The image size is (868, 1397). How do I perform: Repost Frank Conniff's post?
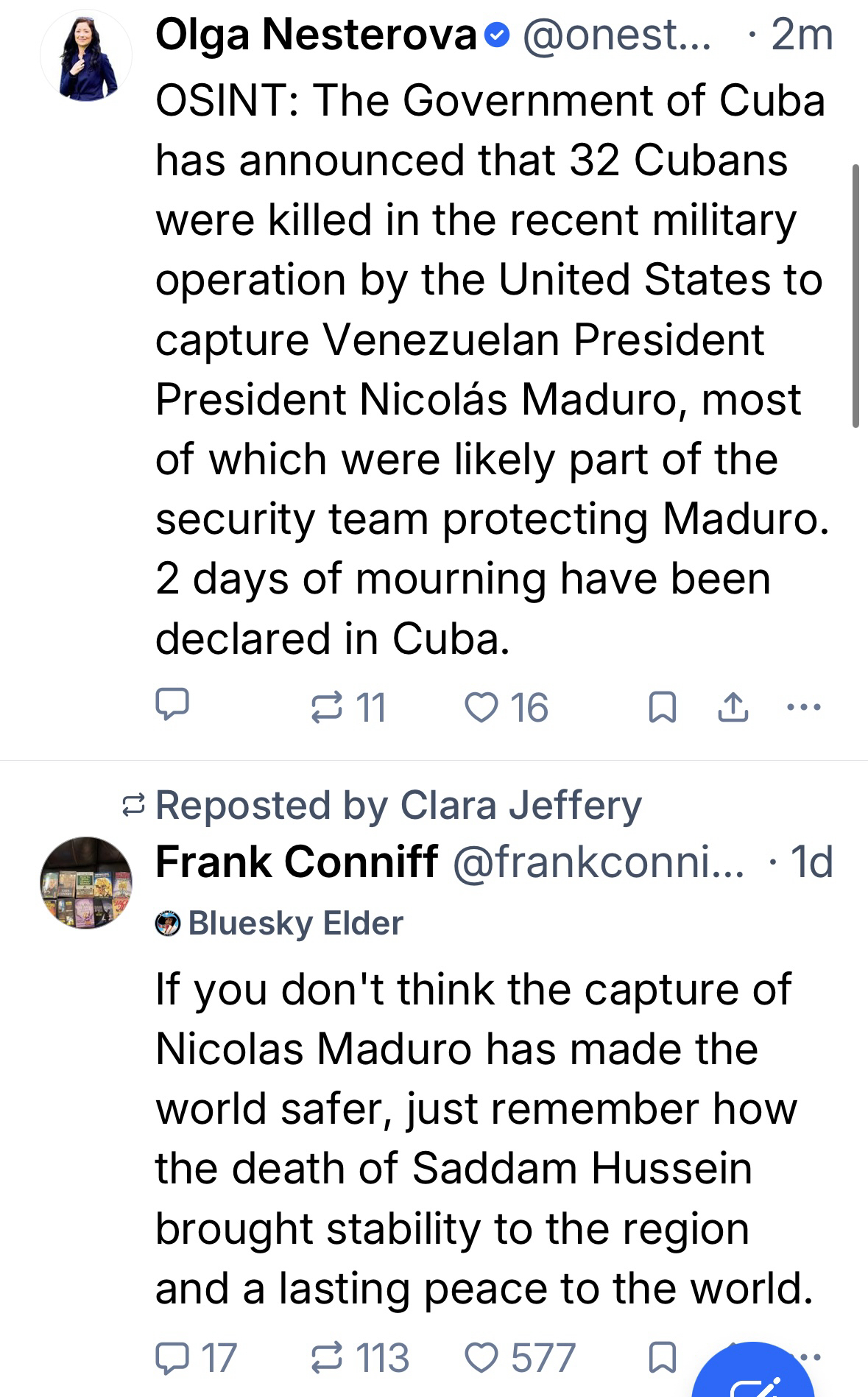tap(326, 1357)
